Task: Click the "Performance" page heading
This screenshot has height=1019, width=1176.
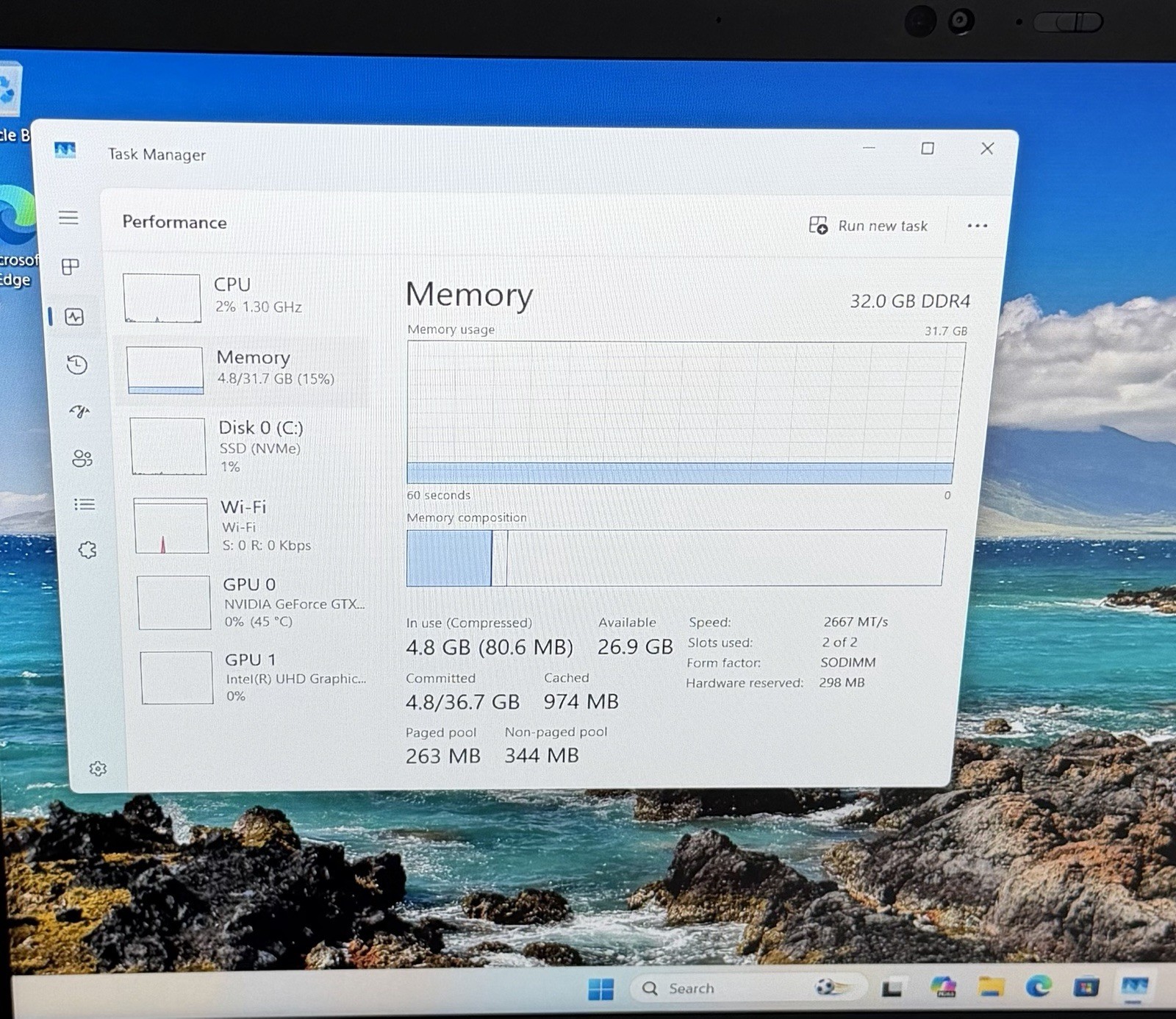Action: coord(174,222)
